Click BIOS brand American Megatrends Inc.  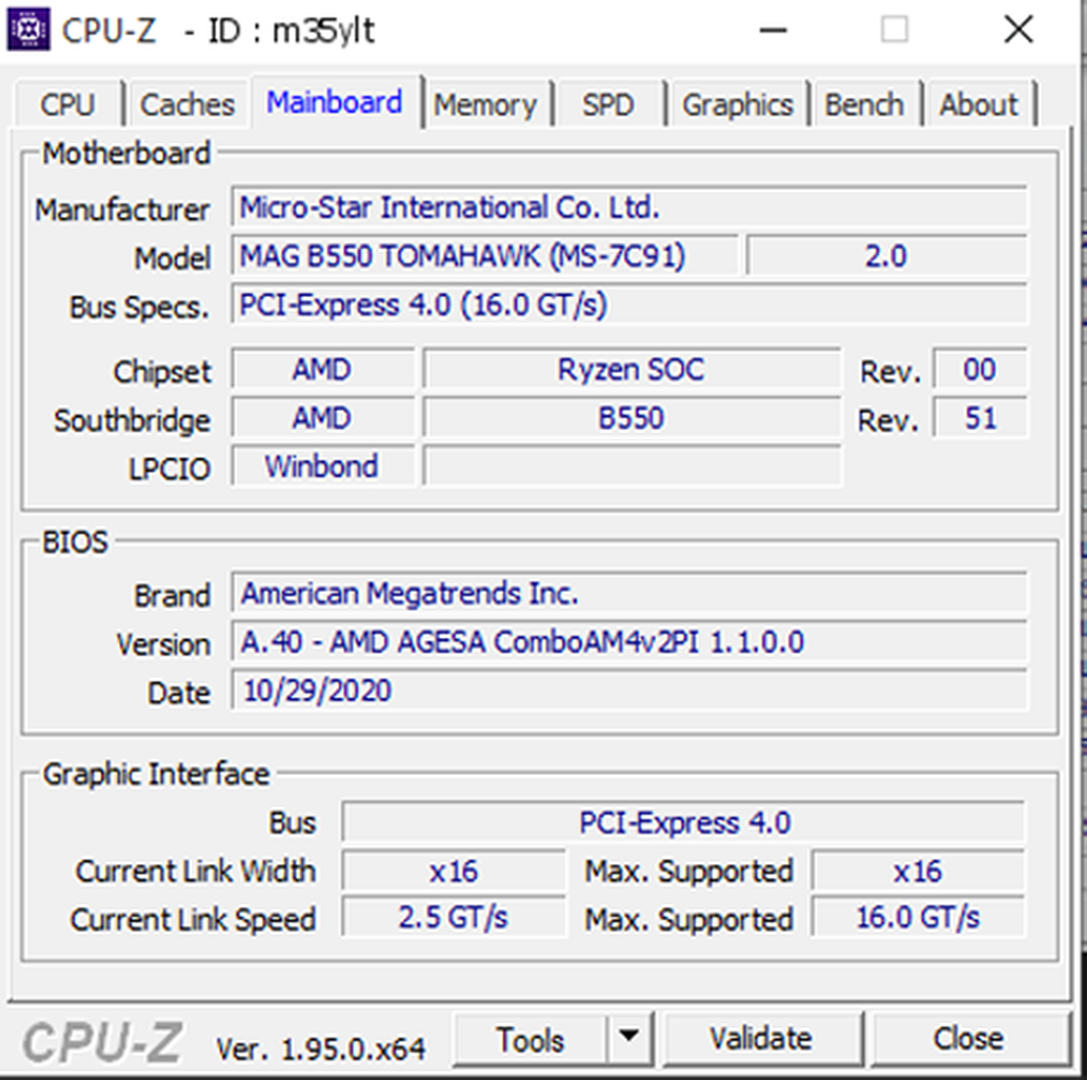pos(629,593)
